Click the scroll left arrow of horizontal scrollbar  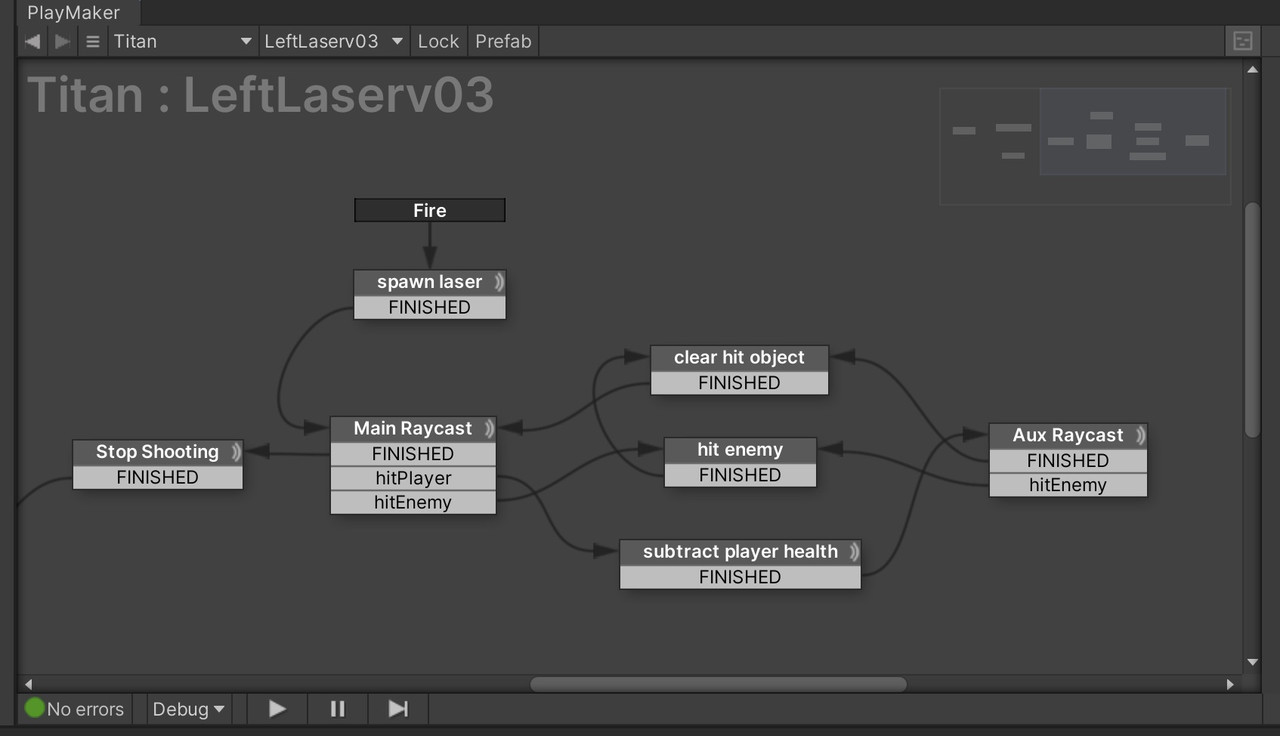pos(28,685)
